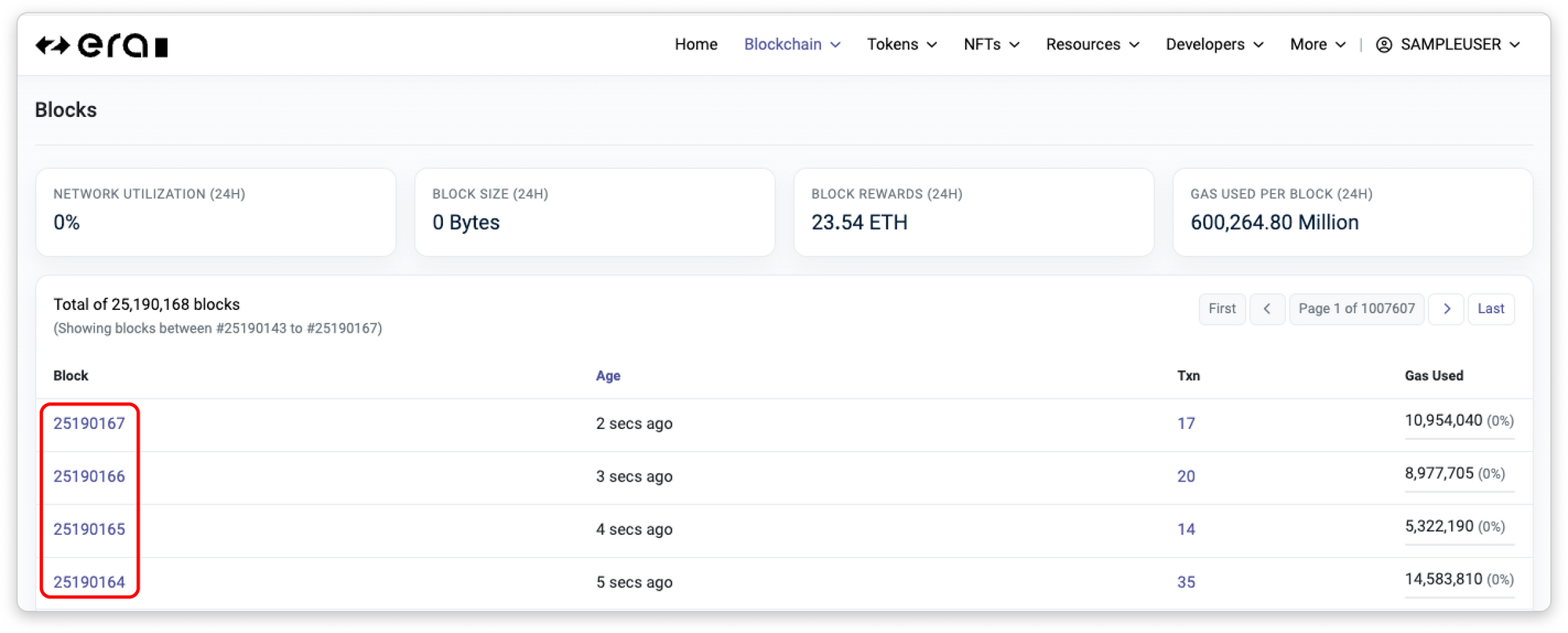Click the Page 1 of 1007607 indicator
Image resolution: width=1568 pixels, height=633 pixels.
click(x=1356, y=309)
